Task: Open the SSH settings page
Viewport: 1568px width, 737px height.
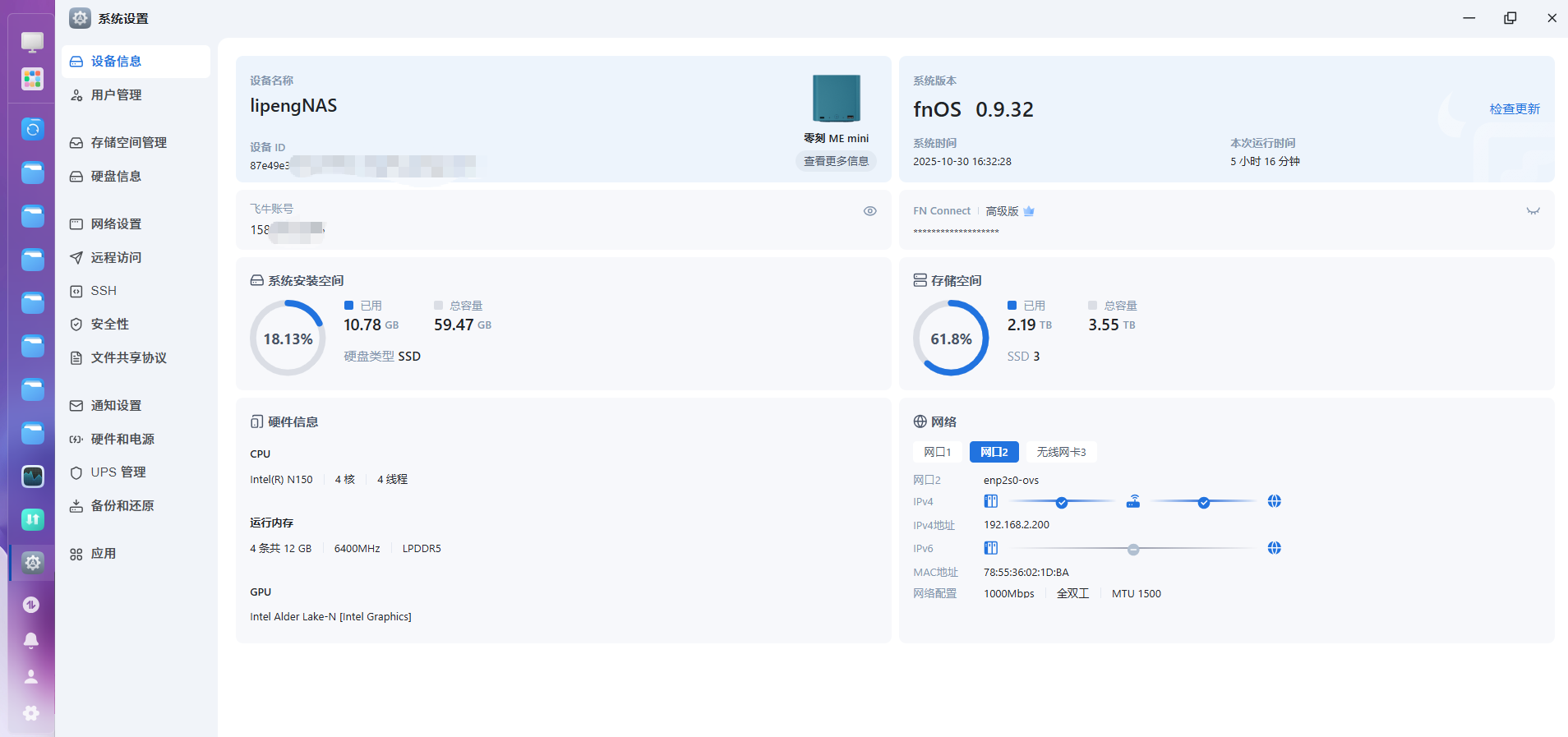Action: (136, 291)
